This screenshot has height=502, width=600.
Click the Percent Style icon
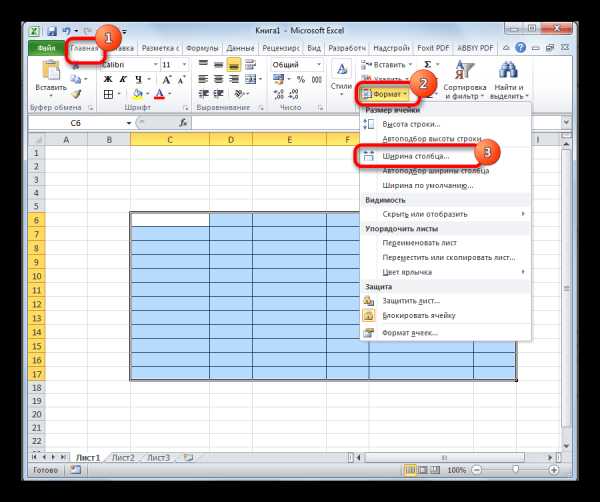[301, 80]
